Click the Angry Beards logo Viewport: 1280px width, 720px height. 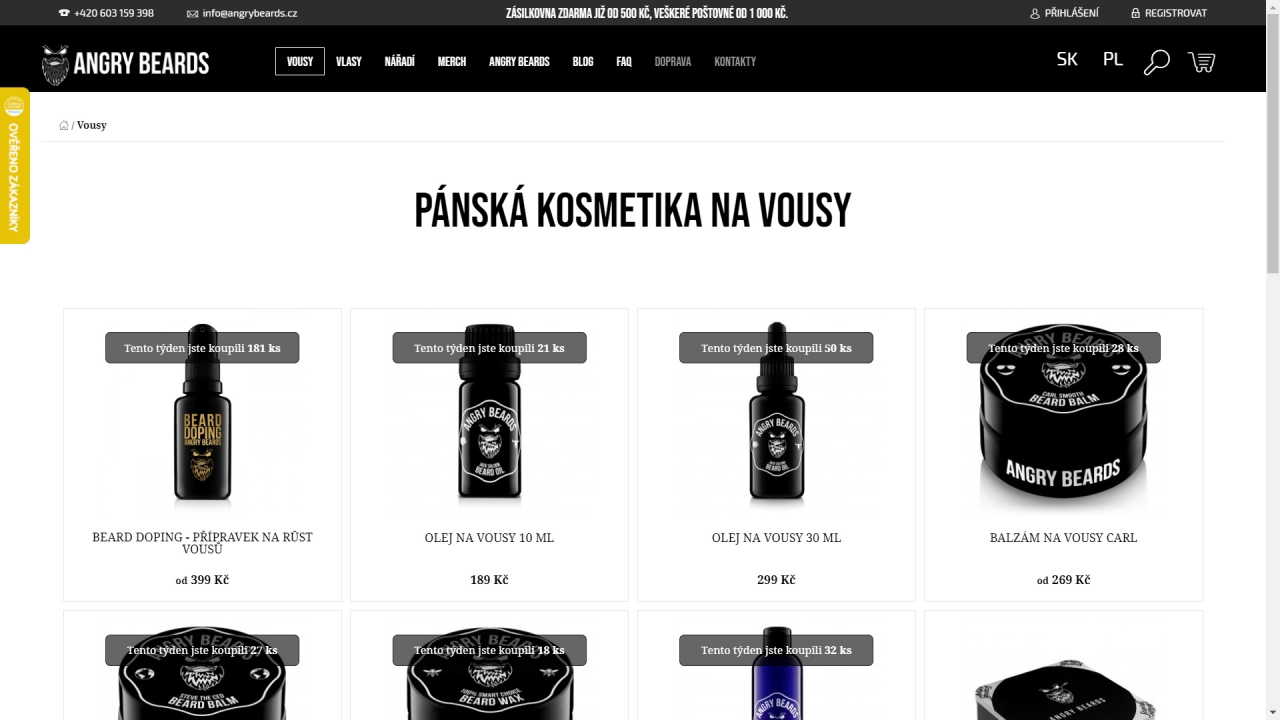125,64
